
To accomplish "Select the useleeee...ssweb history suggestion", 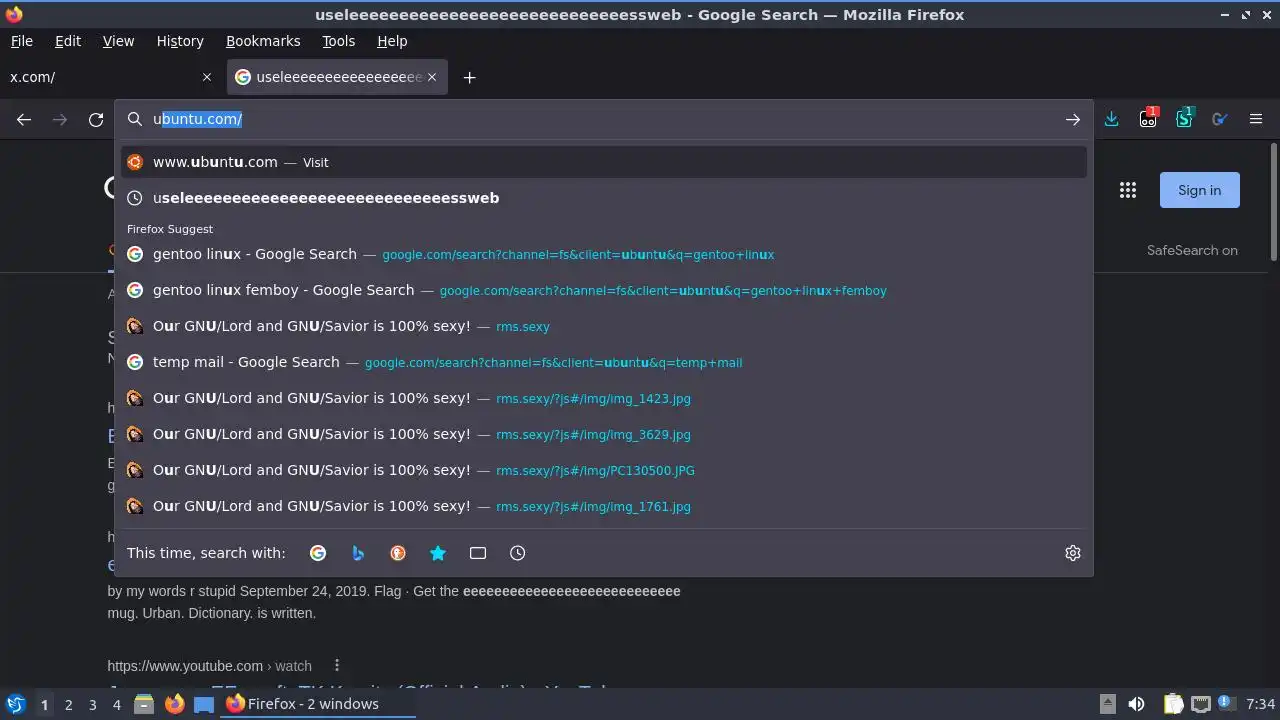I will click(604, 198).
